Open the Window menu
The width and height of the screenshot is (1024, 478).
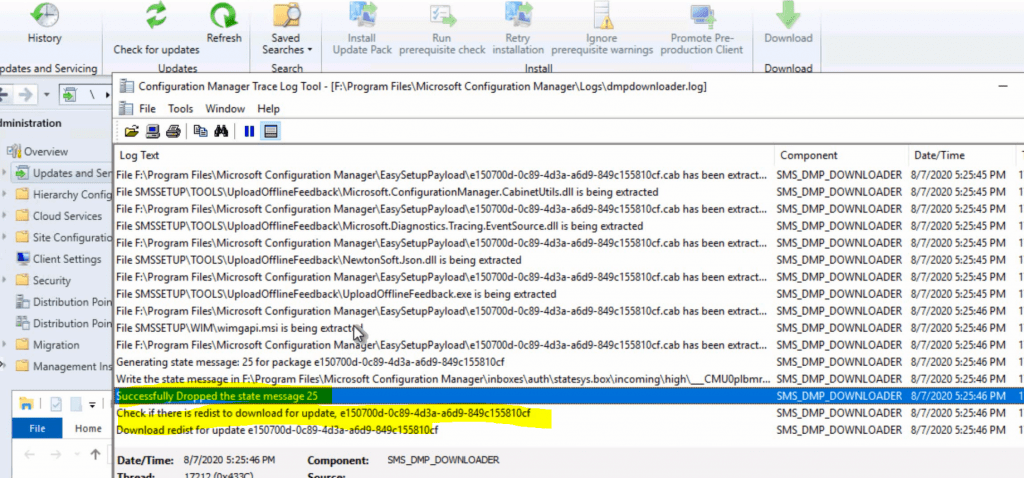coord(225,108)
